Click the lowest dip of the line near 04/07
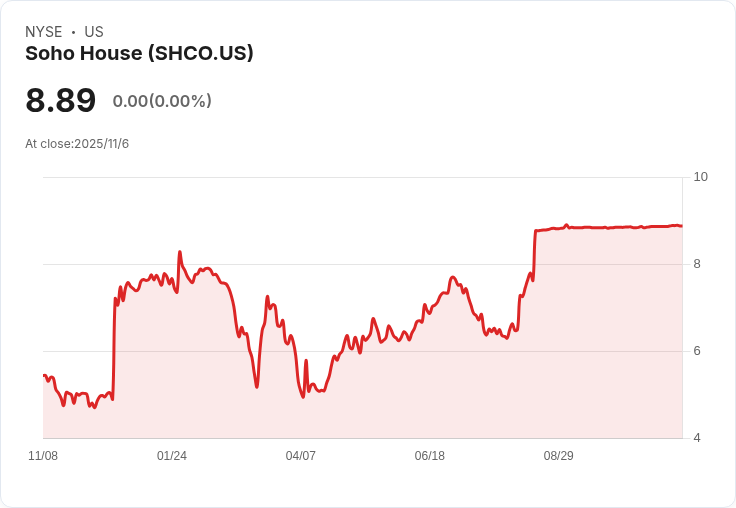Screen dimensions: 736x508 tap(303, 397)
